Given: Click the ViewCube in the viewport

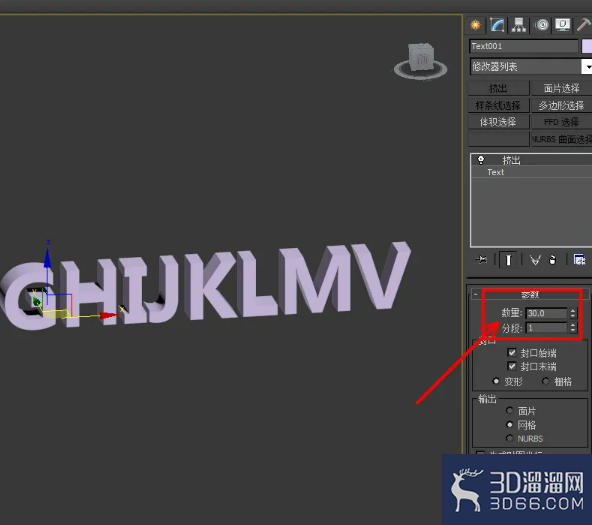Looking at the screenshot, I should [421, 57].
